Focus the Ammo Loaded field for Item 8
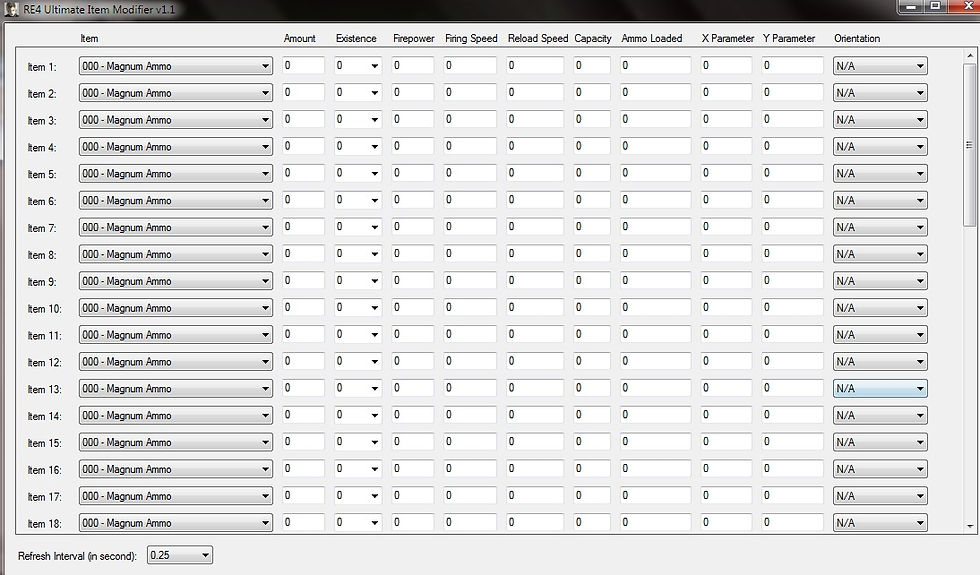 click(x=656, y=253)
